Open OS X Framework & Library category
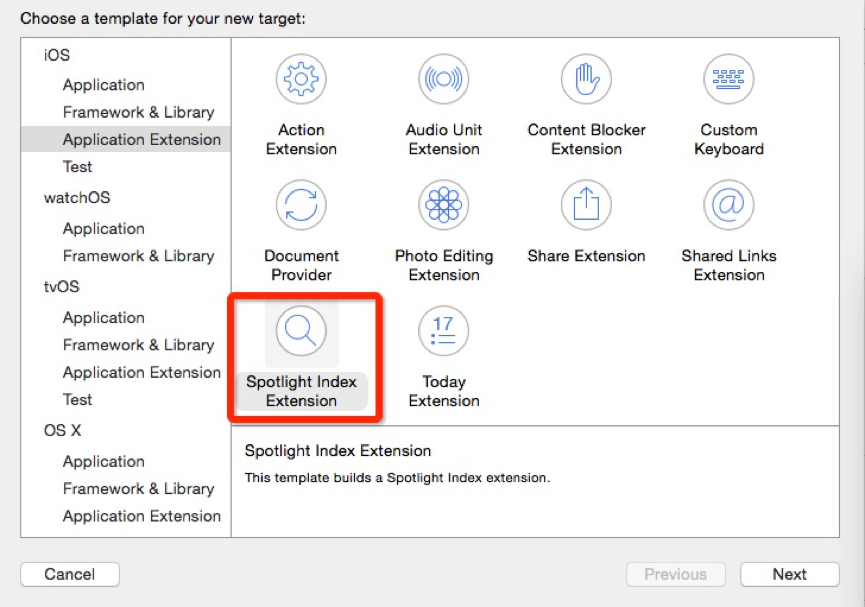This screenshot has width=865, height=607. click(x=138, y=488)
